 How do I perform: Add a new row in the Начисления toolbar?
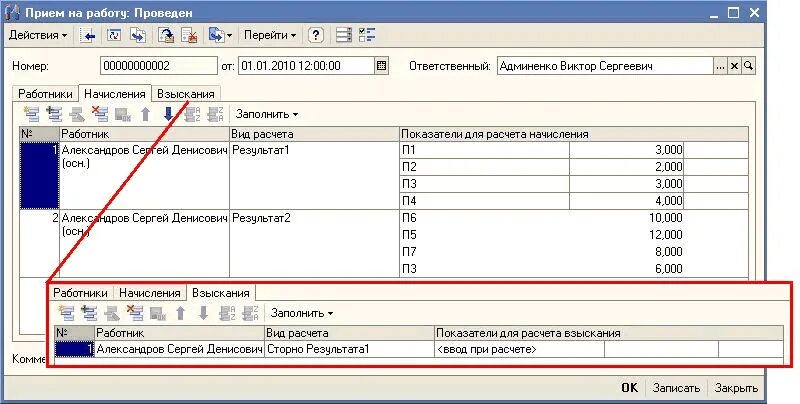[32, 114]
